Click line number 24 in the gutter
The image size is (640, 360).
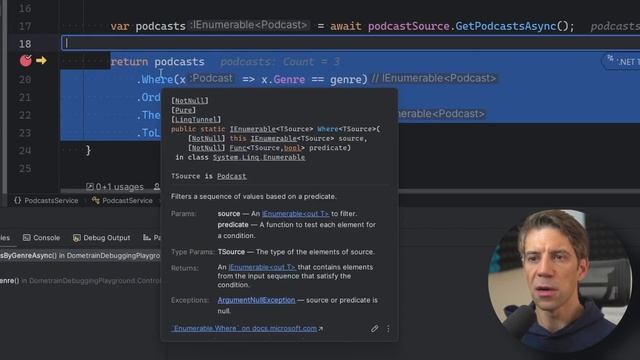[x=25, y=150]
